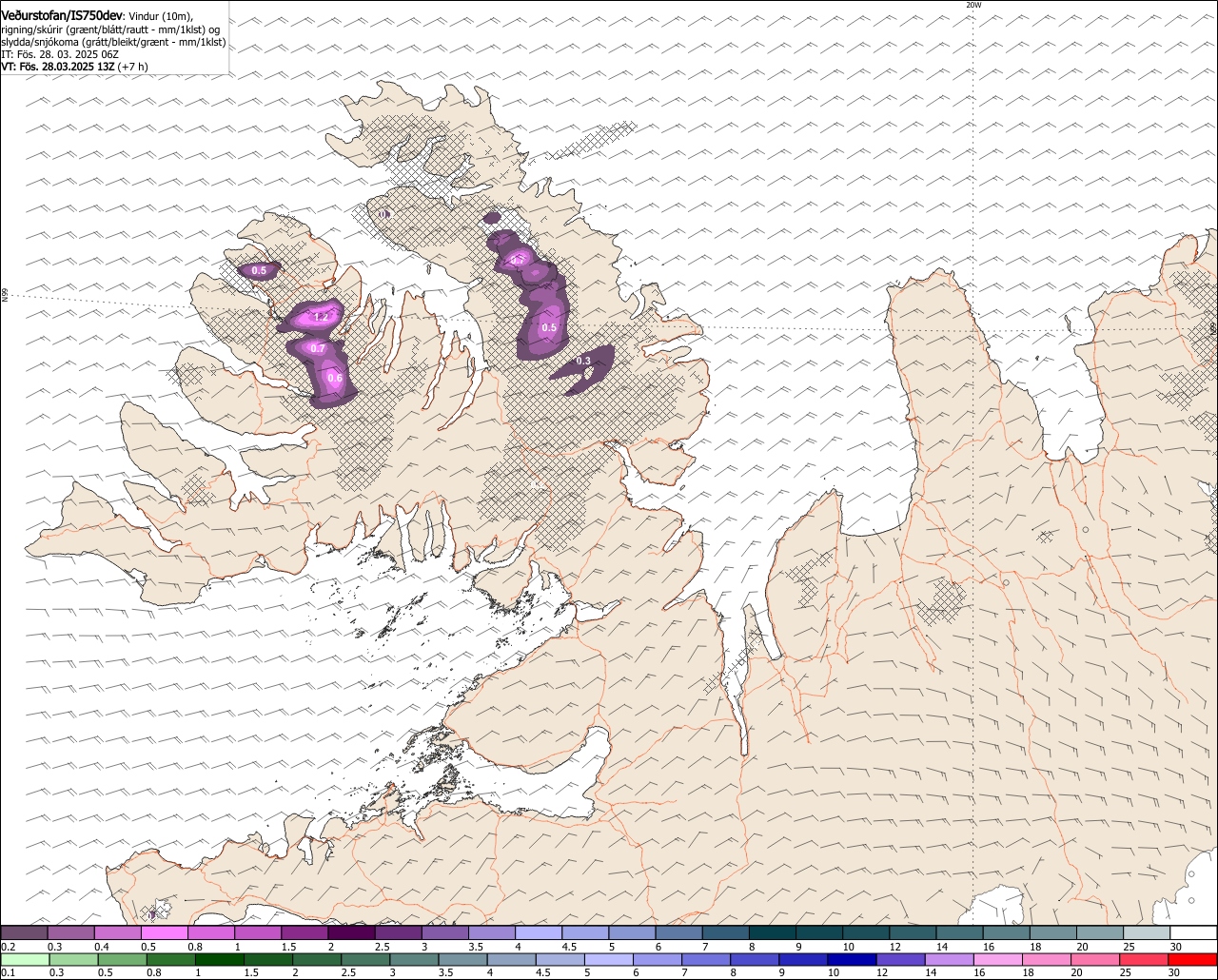Click the 'slydda/snjókoma' description line in header
Screen dimensions: 1218x980
113,43
